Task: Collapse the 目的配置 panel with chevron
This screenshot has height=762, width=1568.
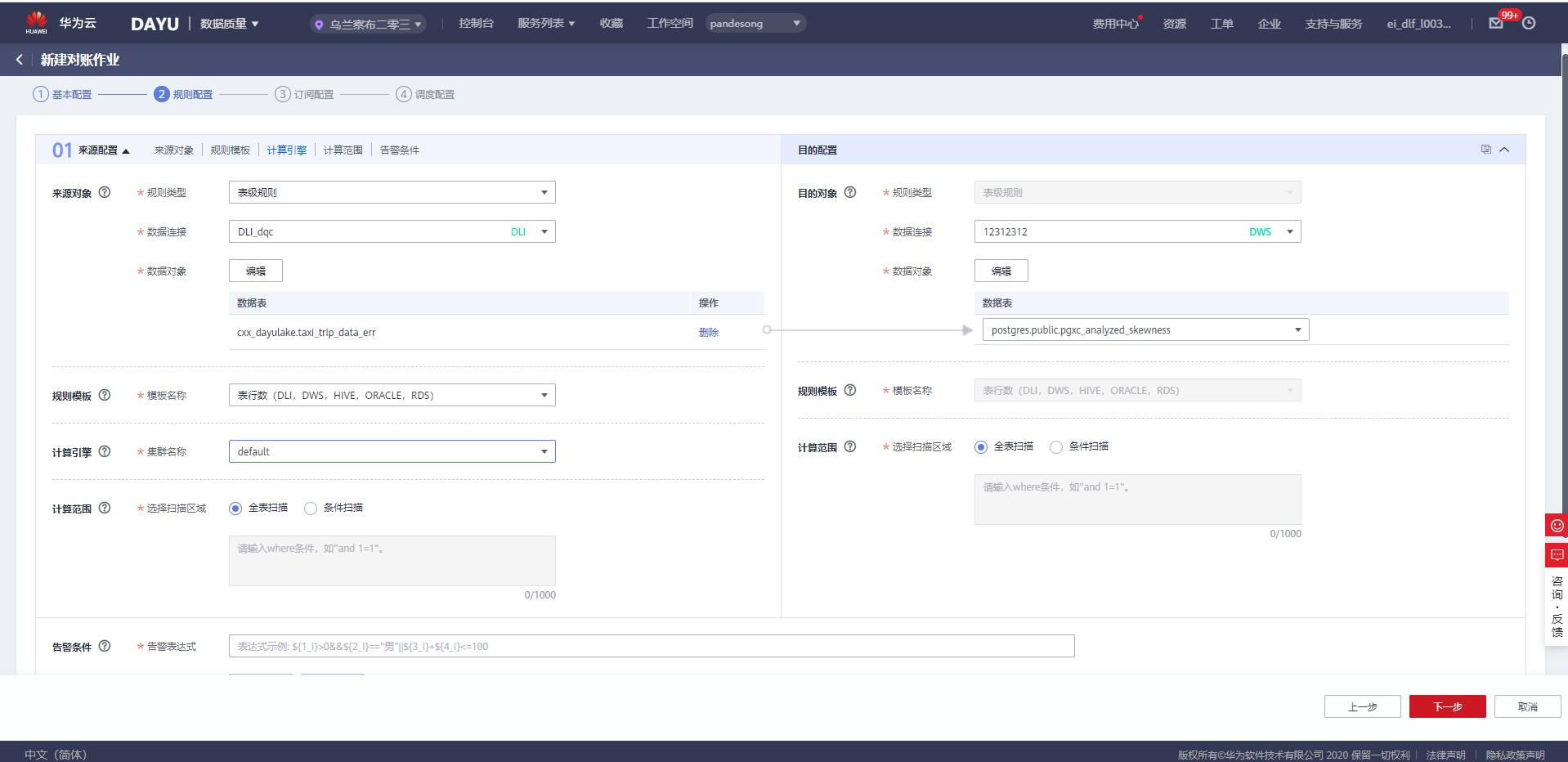Action: 1504,150
